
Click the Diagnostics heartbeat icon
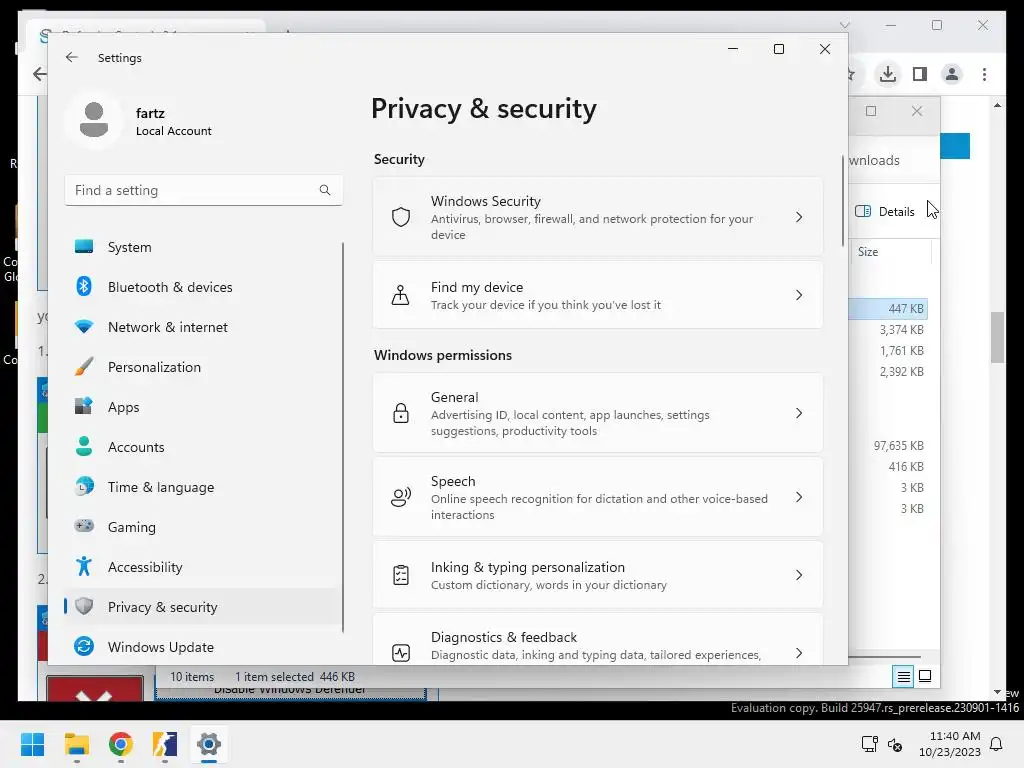pyautogui.click(x=400, y=652)
